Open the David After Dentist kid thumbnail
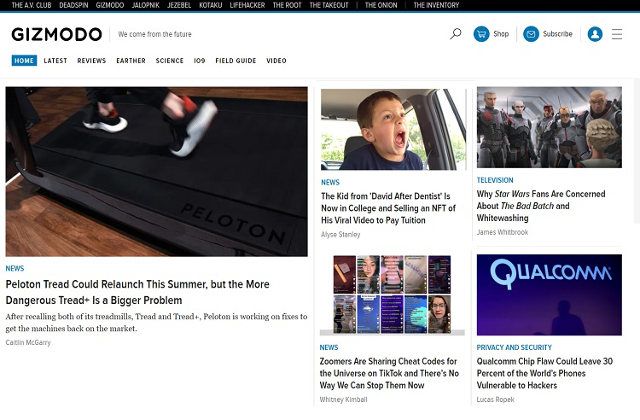The height and width of the screenshot is (420, 640). (393, 129)
